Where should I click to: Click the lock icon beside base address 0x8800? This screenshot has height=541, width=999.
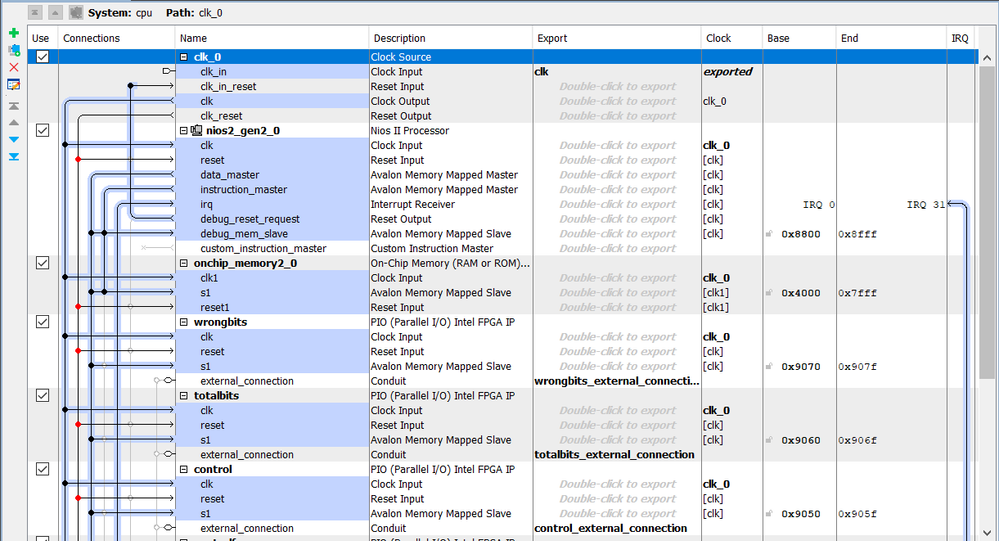click(771, 234)
